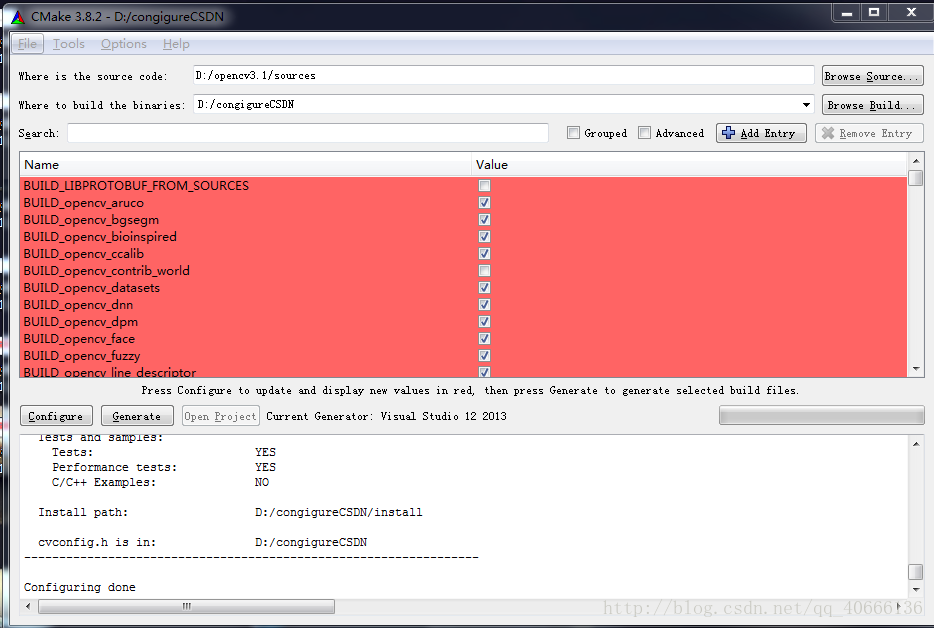Open the Tools menu
Viewport: 934px width, 628px height.
(69, 44)
